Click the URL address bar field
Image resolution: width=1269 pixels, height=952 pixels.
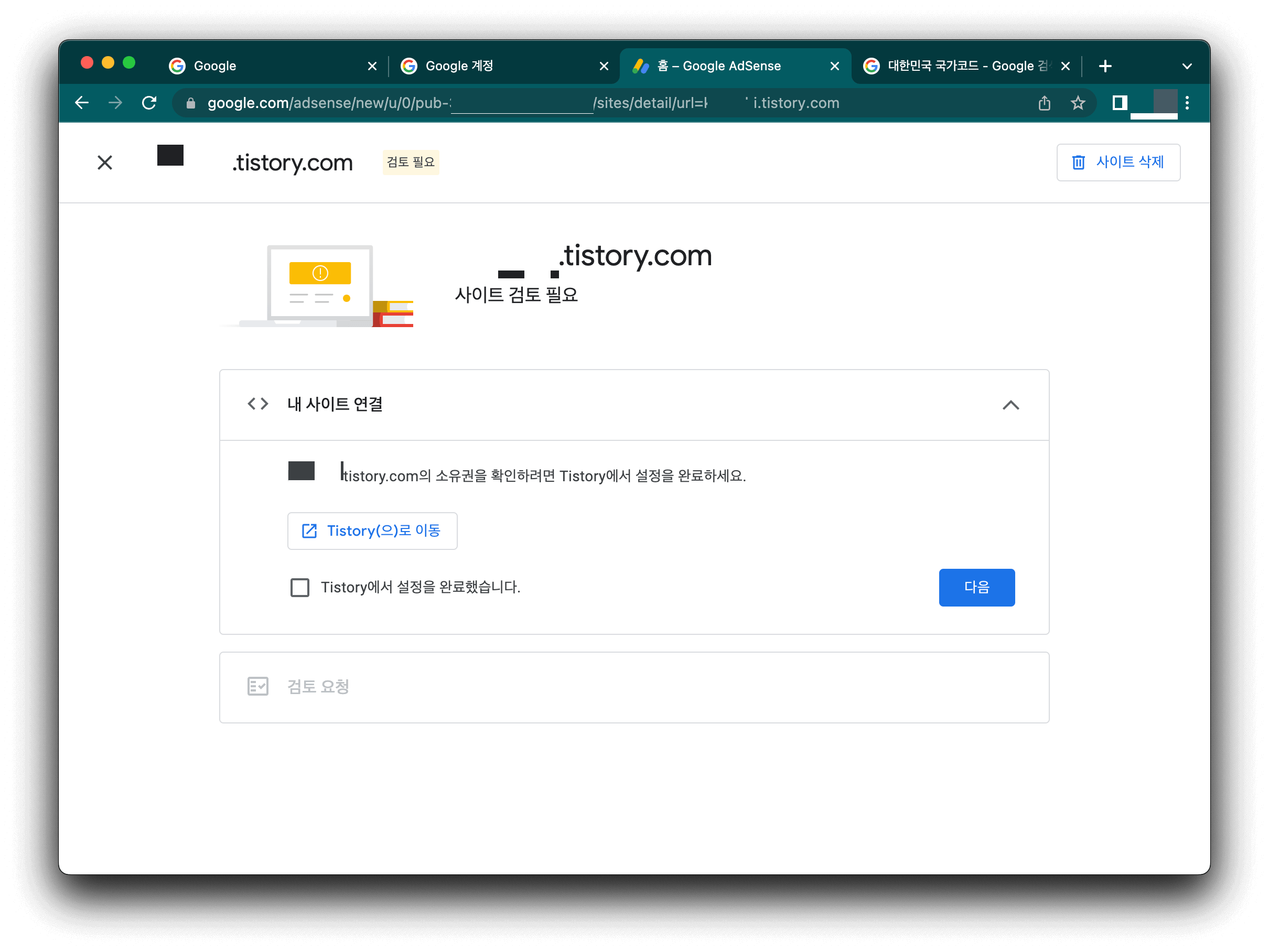click(574, 103)
